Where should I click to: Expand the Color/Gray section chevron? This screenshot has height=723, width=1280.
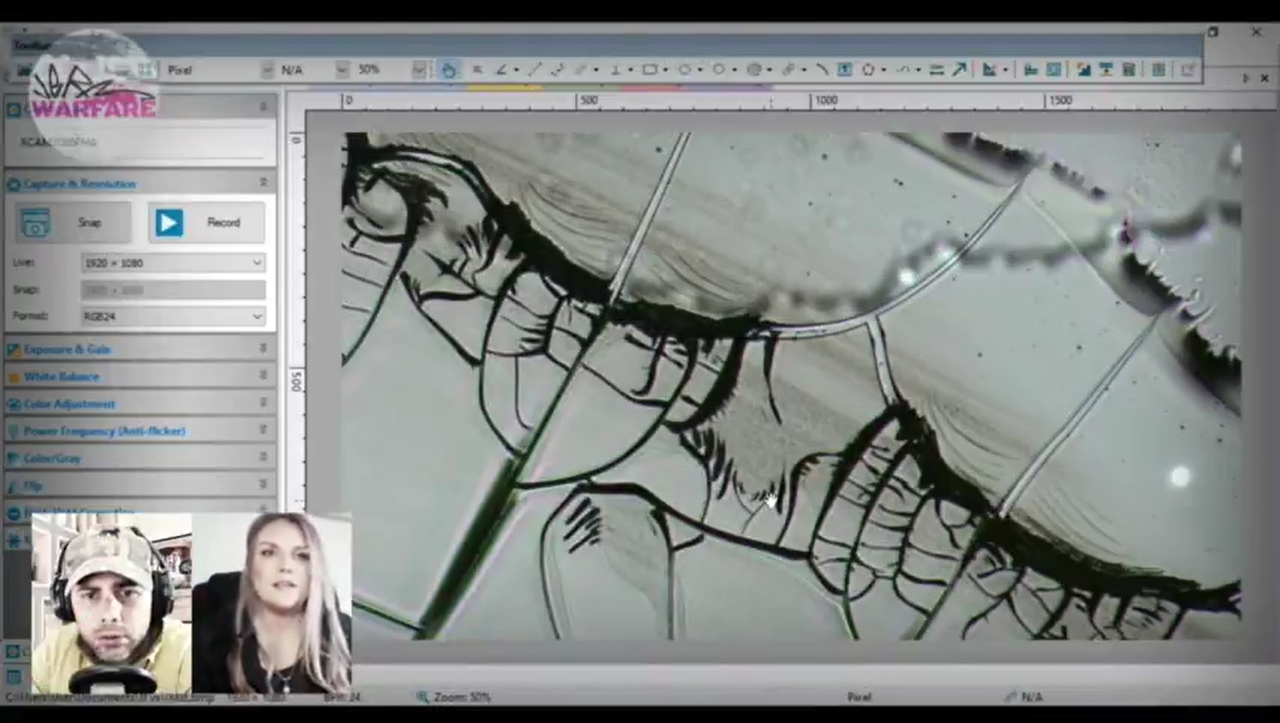263,457
